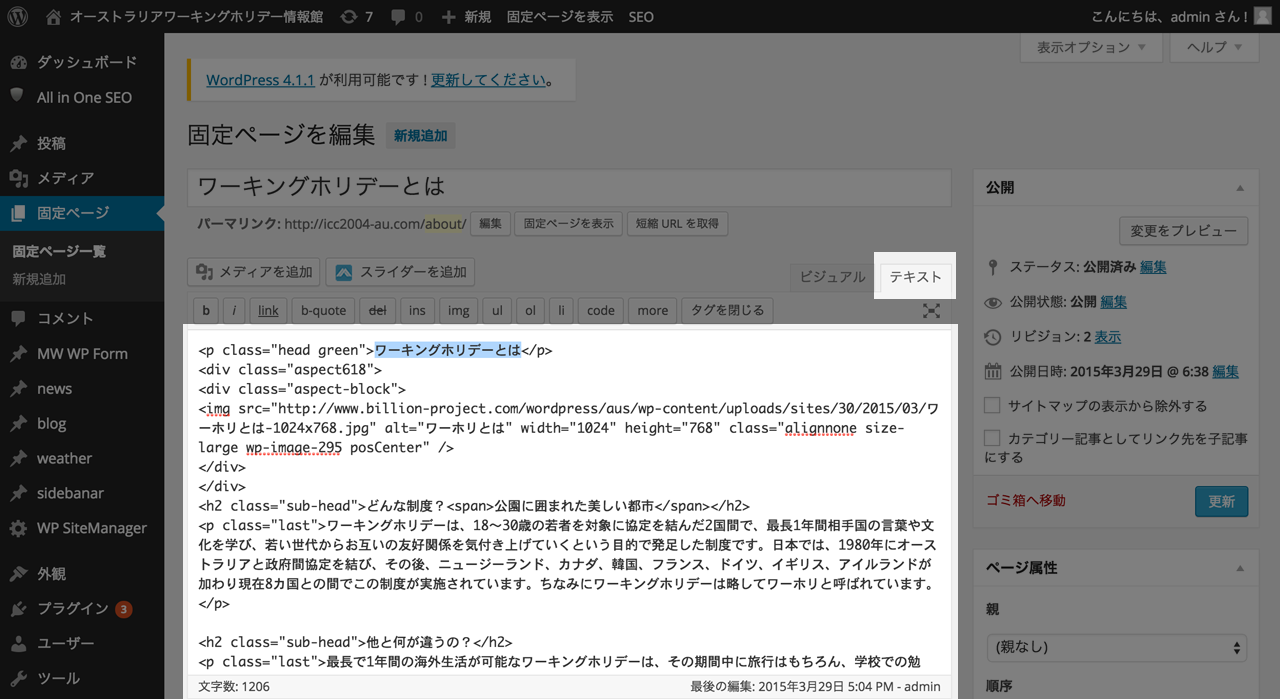Click the link quicktag button
The image size is (1280, 699).
[268, 310]
